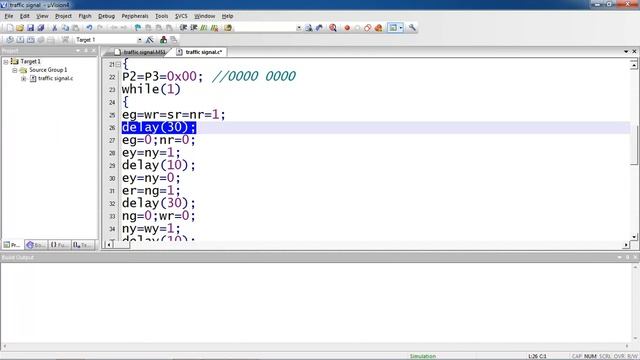640x360 pixels.
Task: Open the Peripherals menu
Action: tap(135, 16)
